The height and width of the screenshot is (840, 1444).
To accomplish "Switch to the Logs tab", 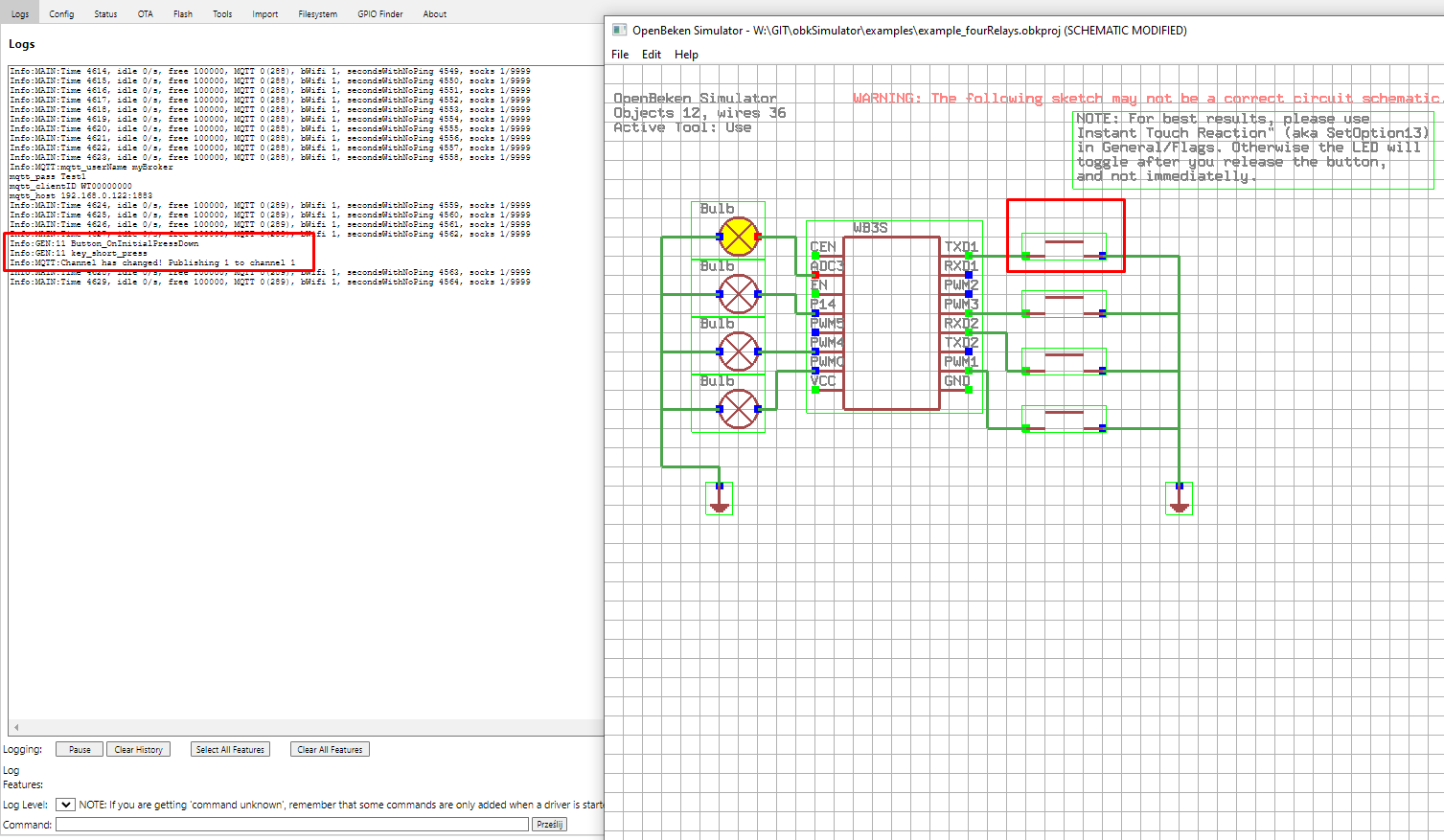I will tap(20, 14).
